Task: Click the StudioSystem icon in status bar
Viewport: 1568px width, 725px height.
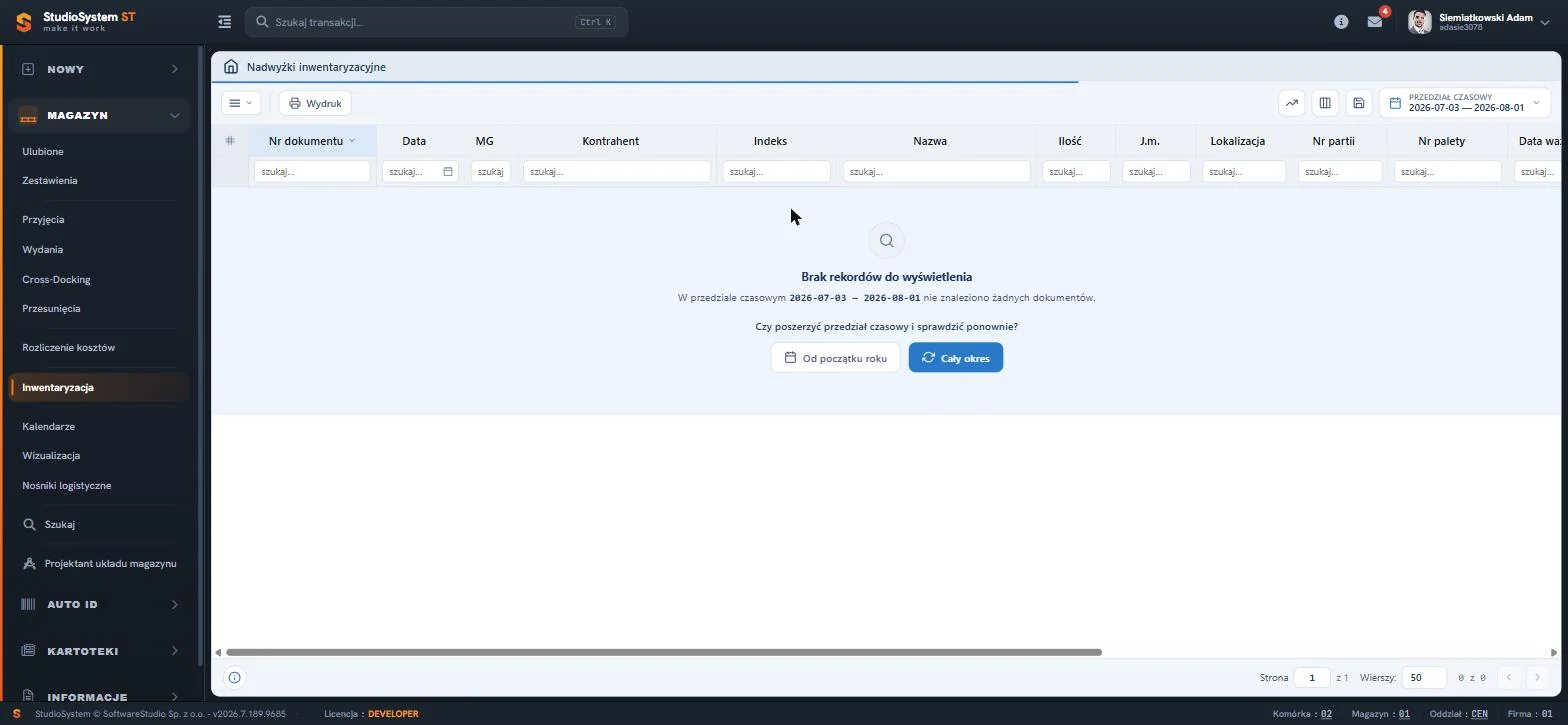Action: pos(16,714)
